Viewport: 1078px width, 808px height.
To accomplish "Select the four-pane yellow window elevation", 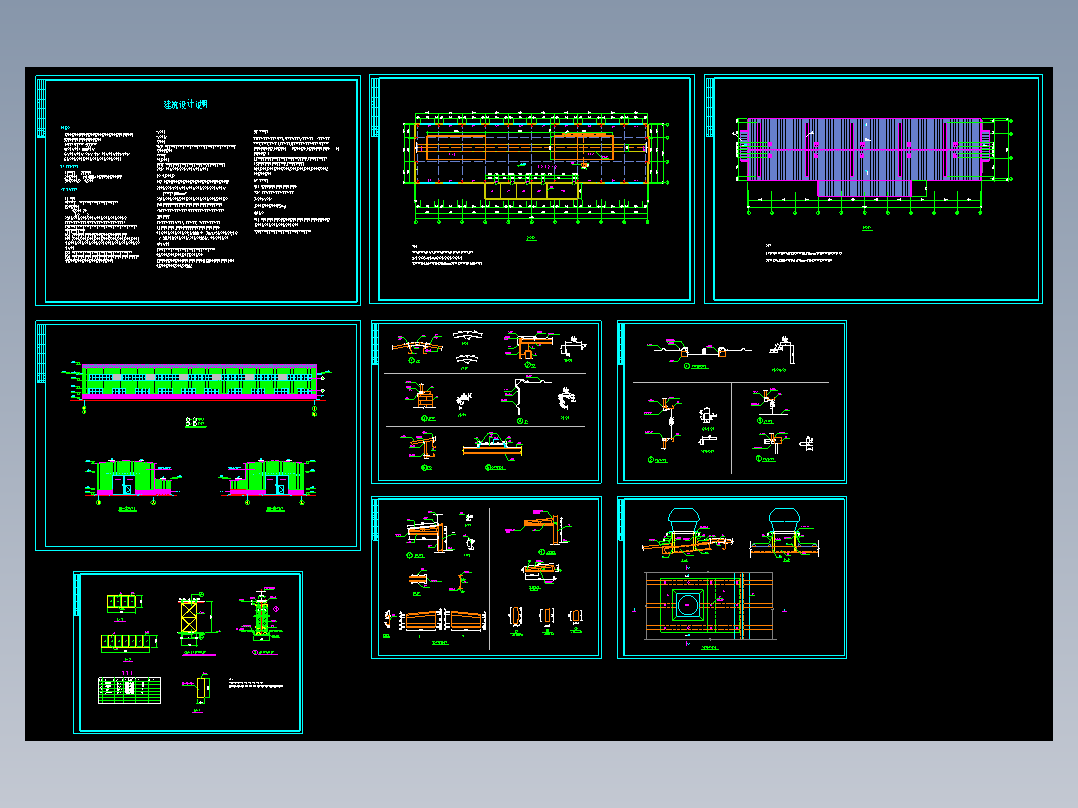I will [123, 603].
